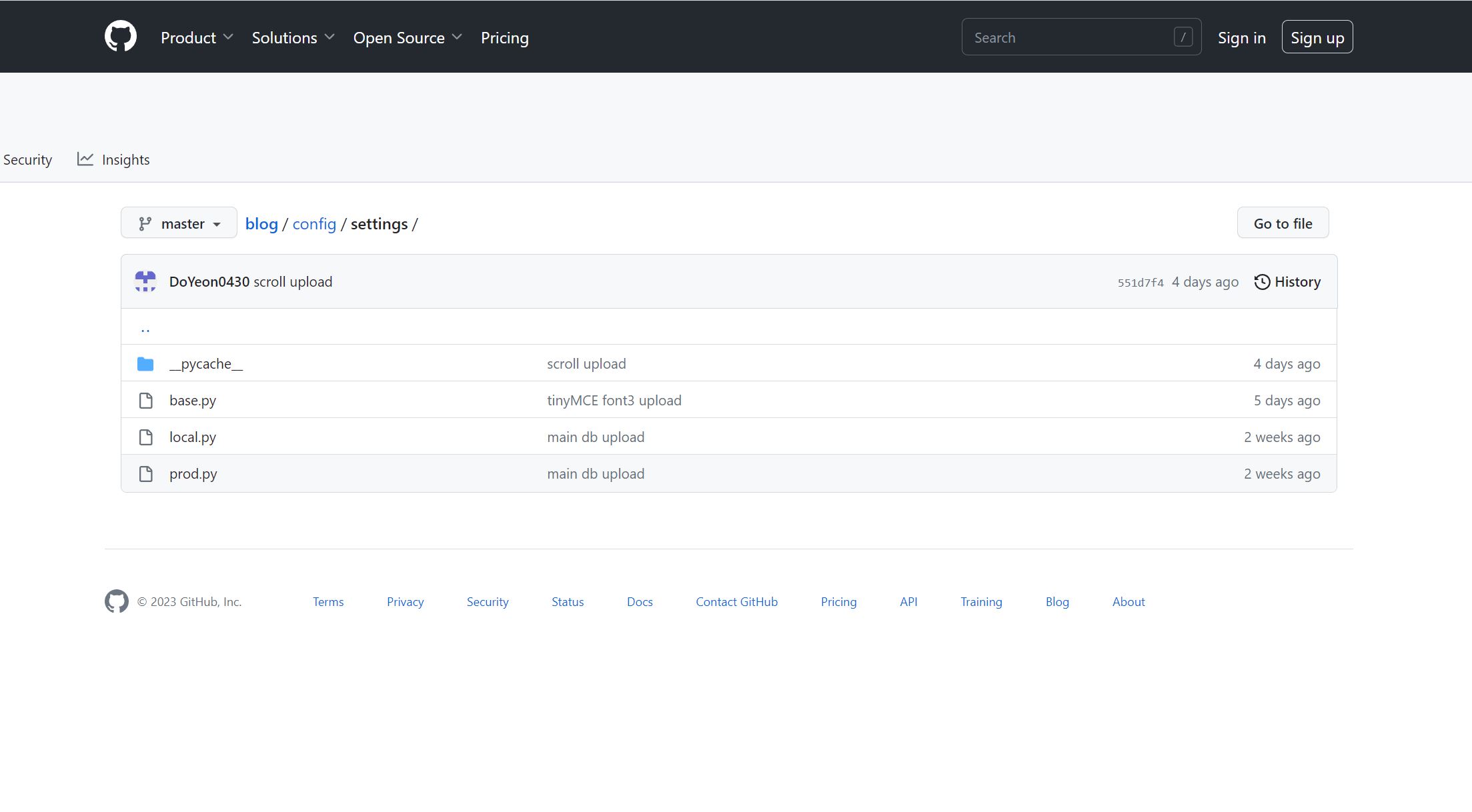Open Status in footer
This screenshot has width=1472, height=812.
pos(568,601)
